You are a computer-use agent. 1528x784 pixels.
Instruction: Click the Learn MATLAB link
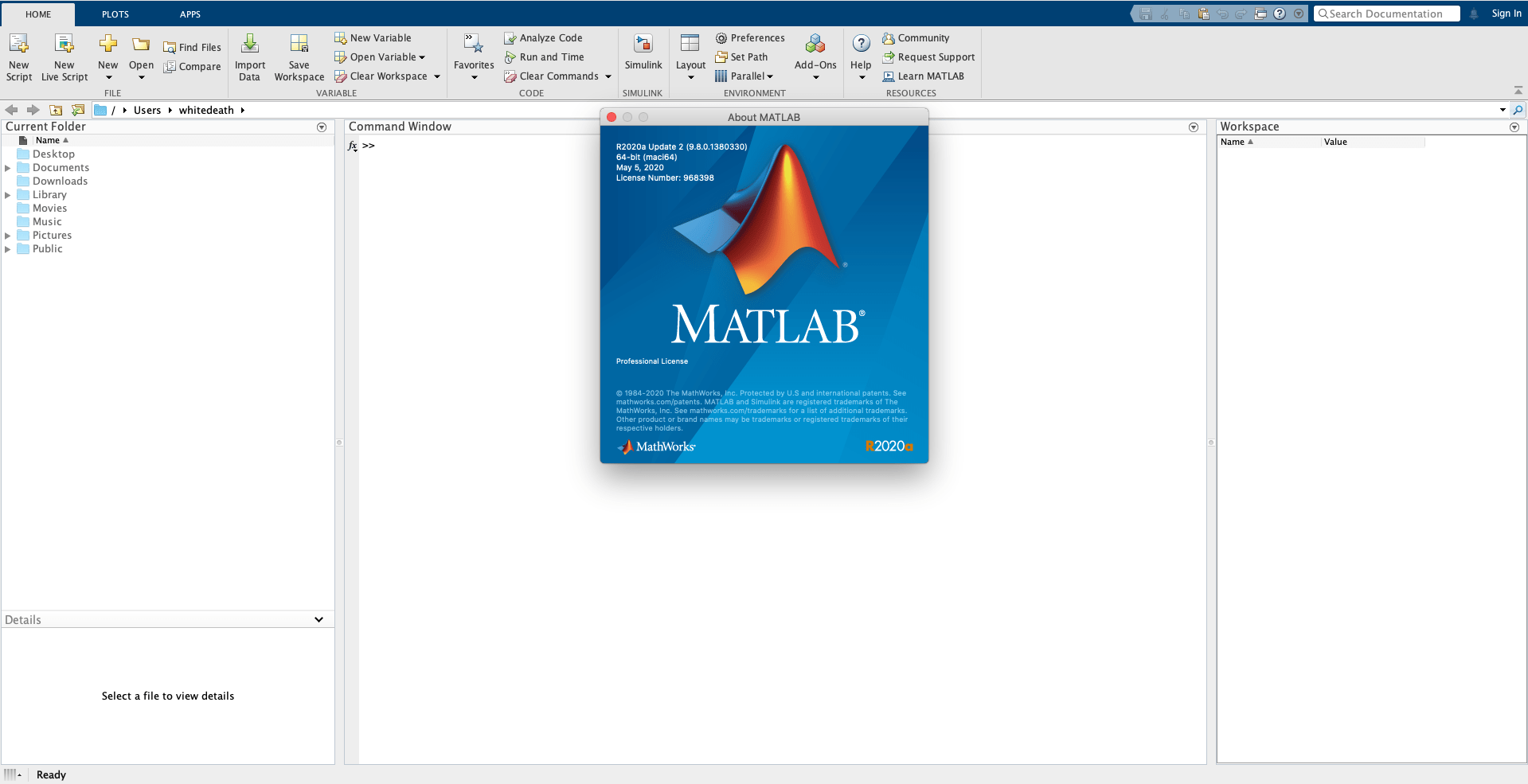point(924,76)
